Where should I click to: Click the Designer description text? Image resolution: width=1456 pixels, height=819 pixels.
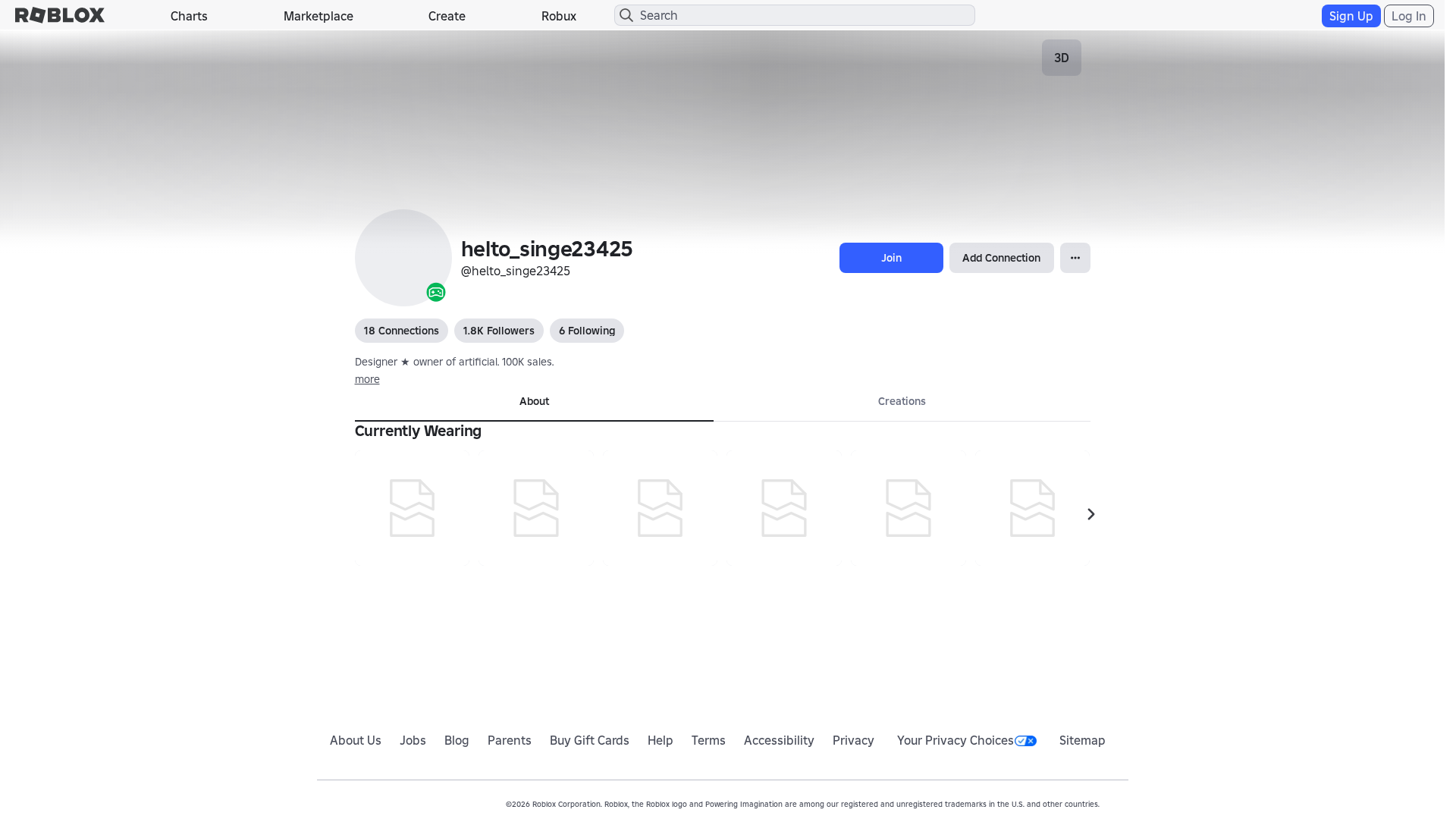click(454, 362)
